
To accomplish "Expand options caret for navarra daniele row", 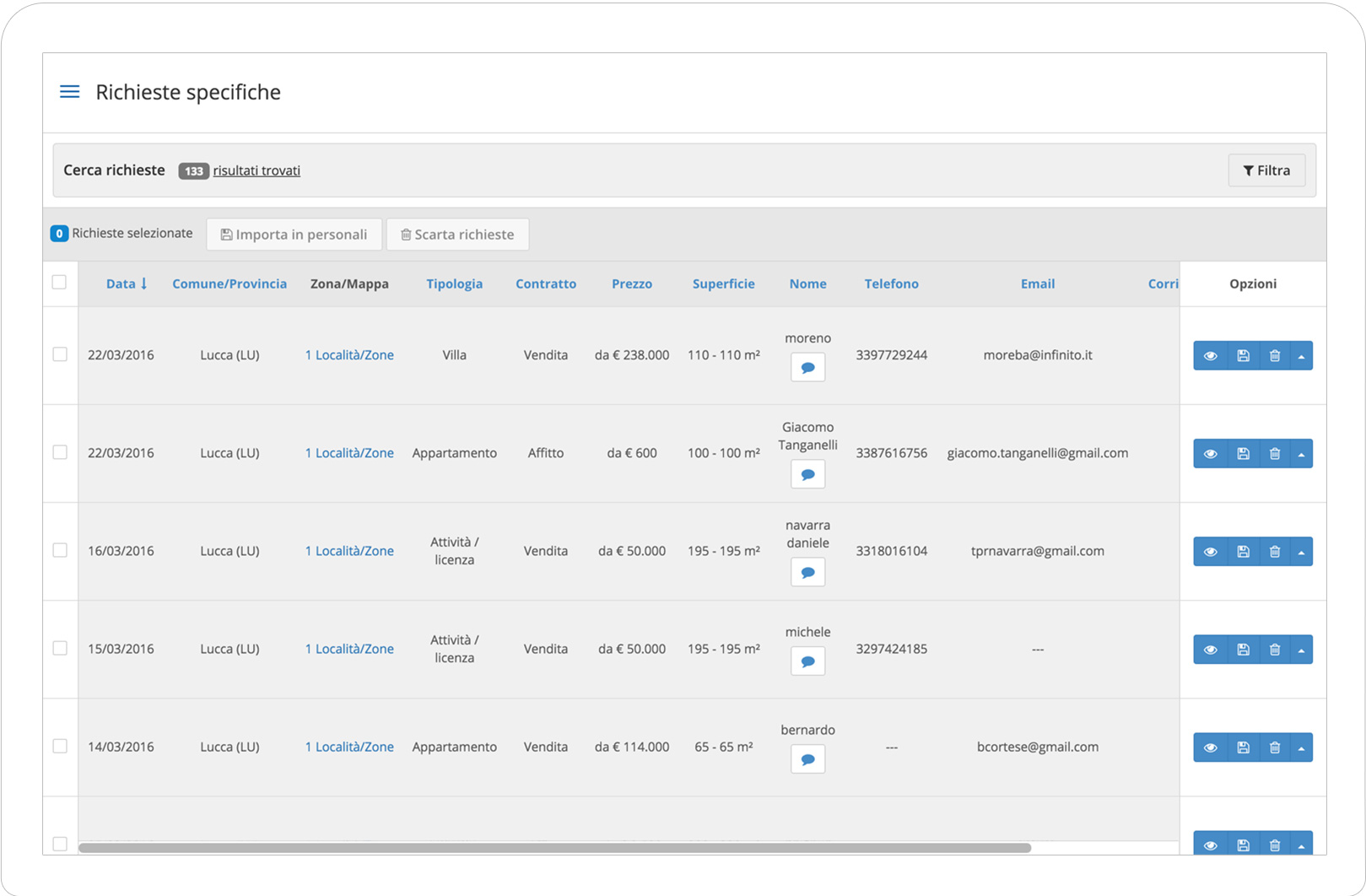I will coord(1301,551).
